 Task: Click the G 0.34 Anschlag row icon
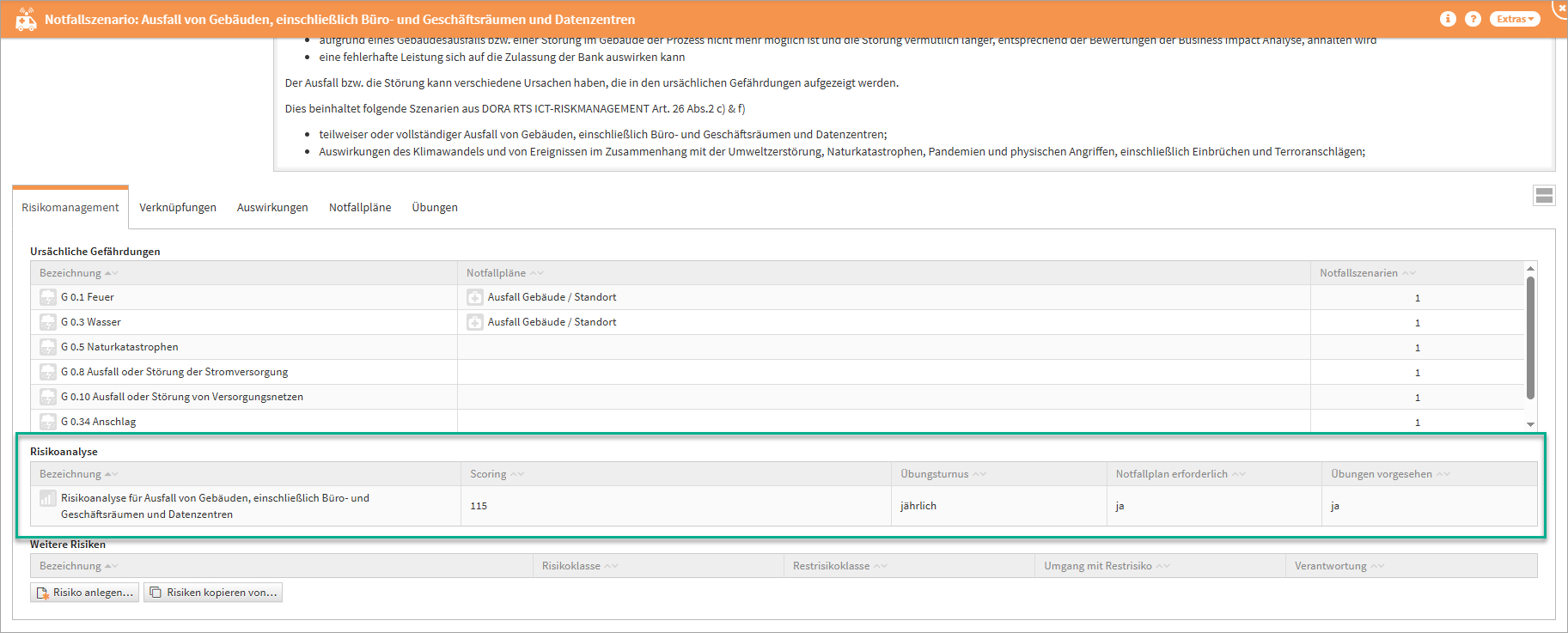48,422
